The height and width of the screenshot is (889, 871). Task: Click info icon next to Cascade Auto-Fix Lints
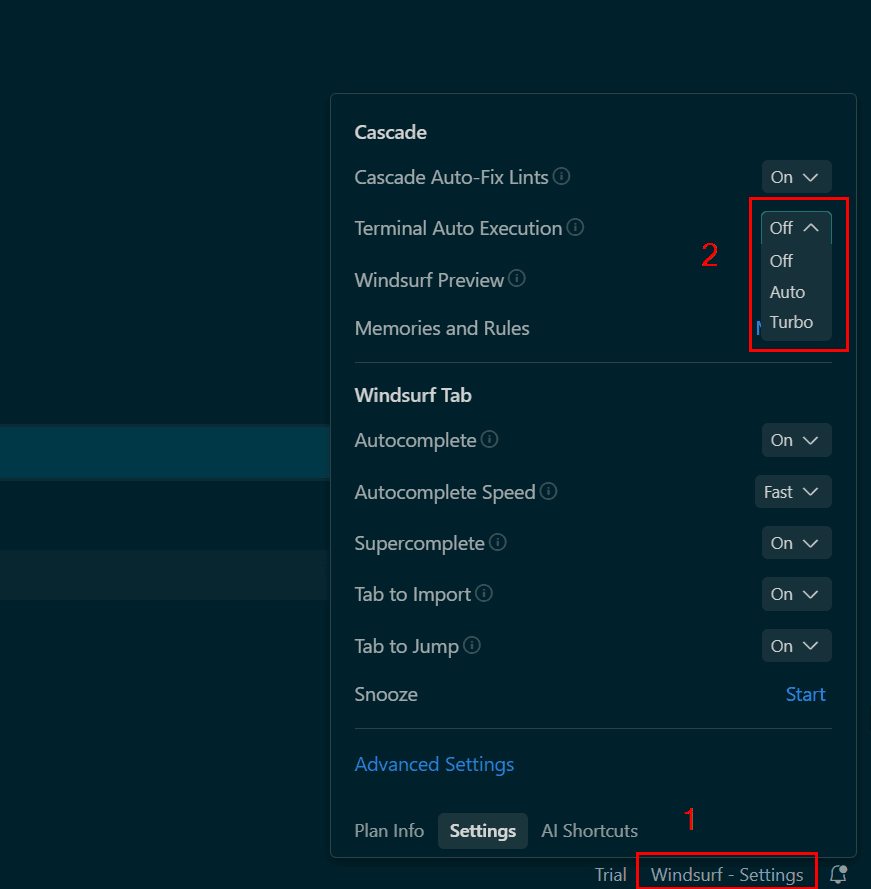562,177
